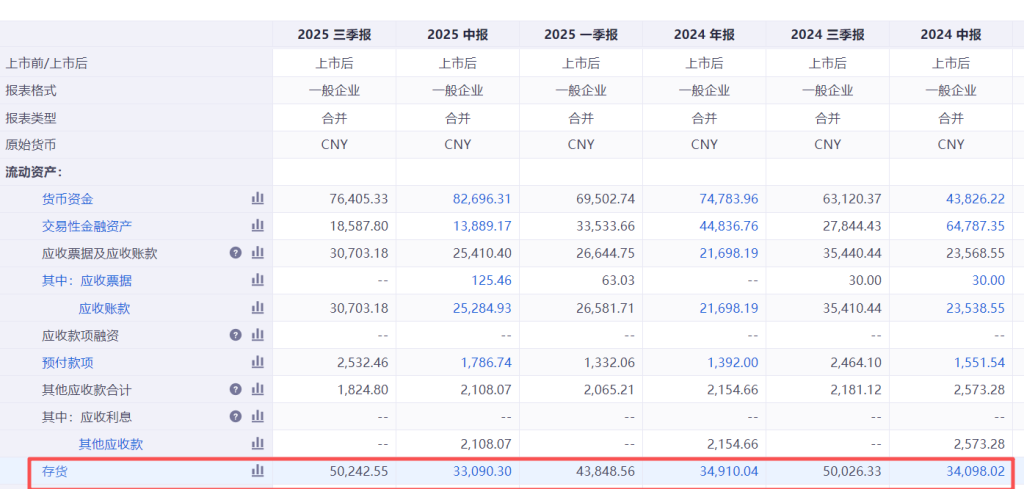Click the 交易性金融资产 item link
1024x489 pixels.
pos(87,226)
